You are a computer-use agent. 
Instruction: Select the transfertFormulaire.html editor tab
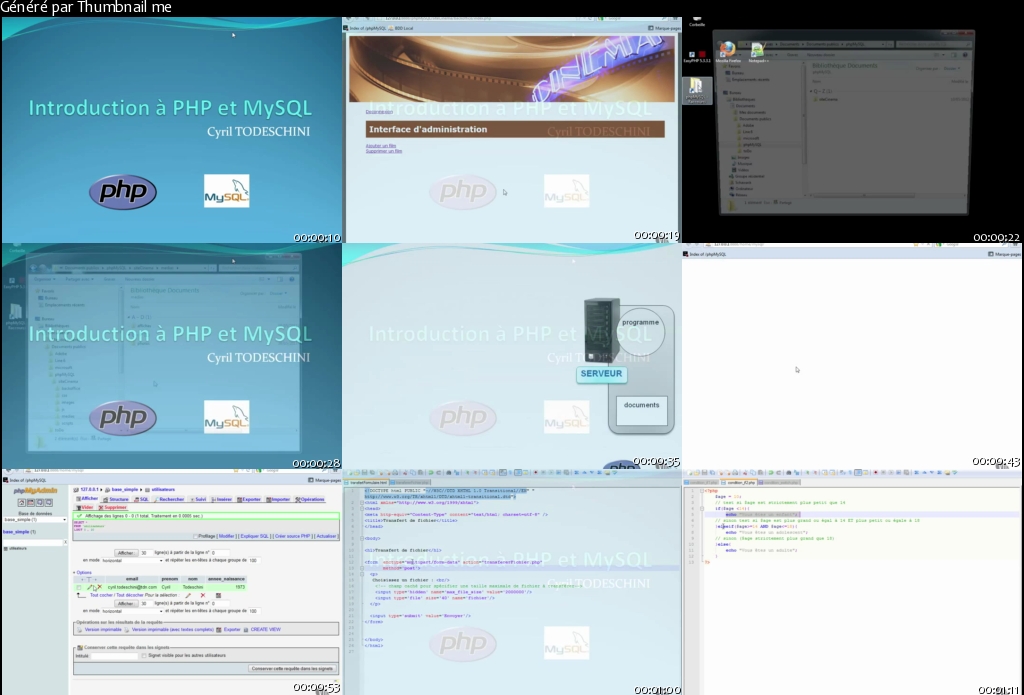367,483
